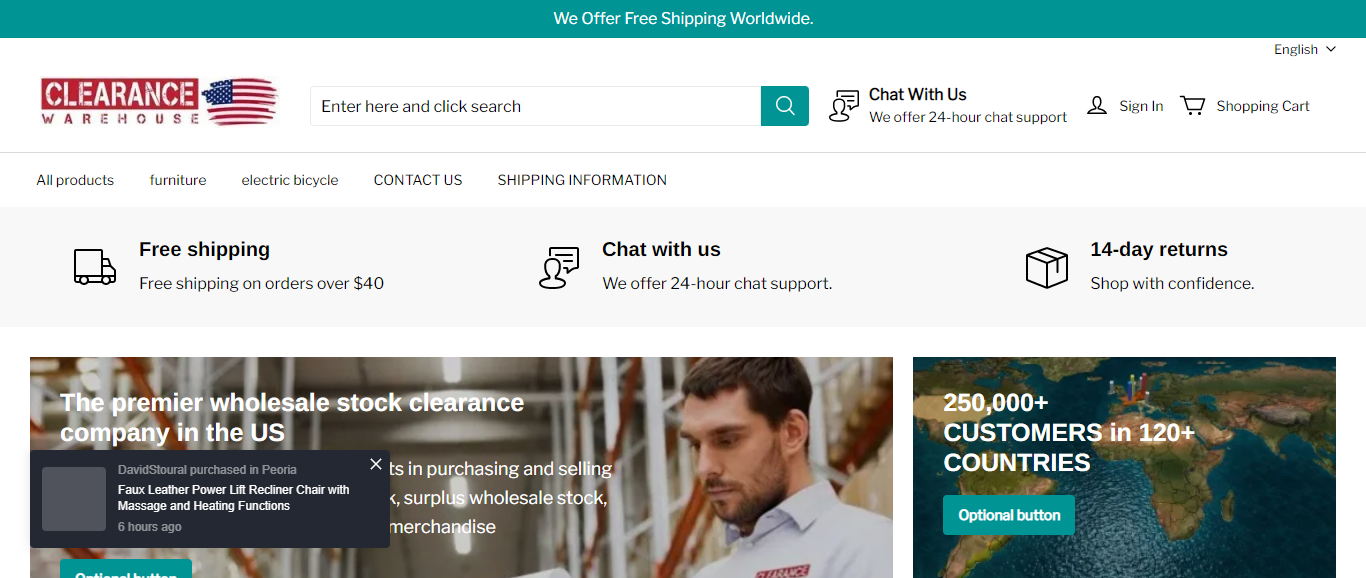Screen dimensions: 1366x578
Task: Click the Free shipping truck icon
Action: point(95,267)
